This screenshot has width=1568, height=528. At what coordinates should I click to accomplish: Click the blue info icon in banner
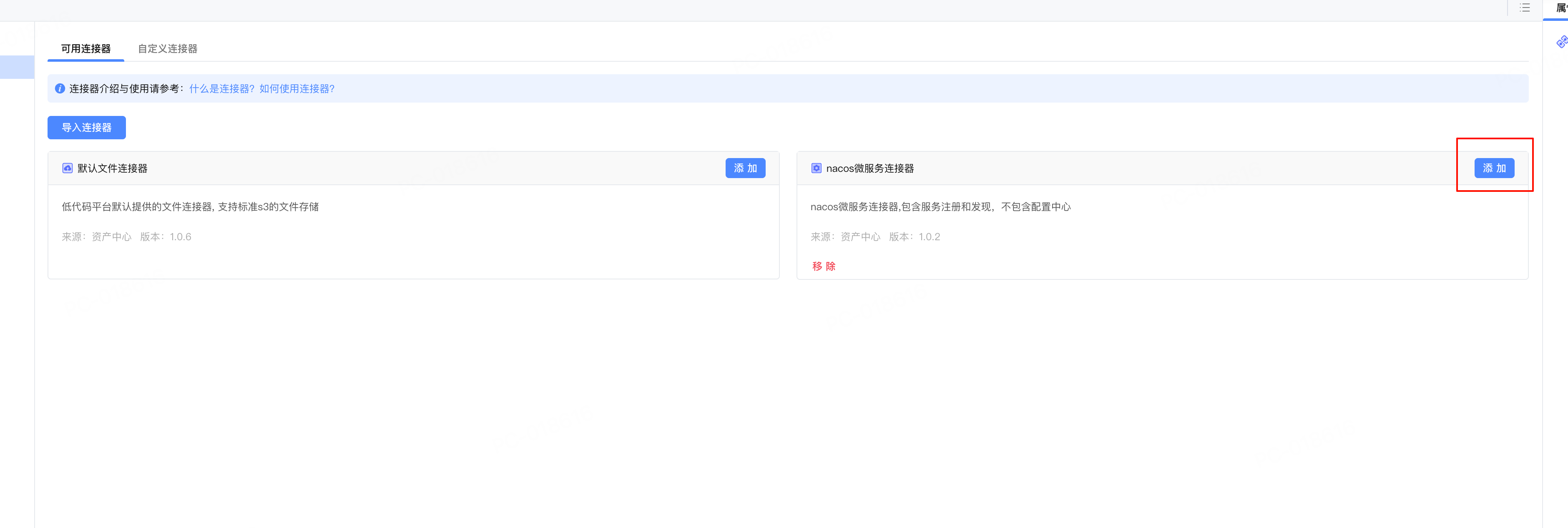coord(60,89)
